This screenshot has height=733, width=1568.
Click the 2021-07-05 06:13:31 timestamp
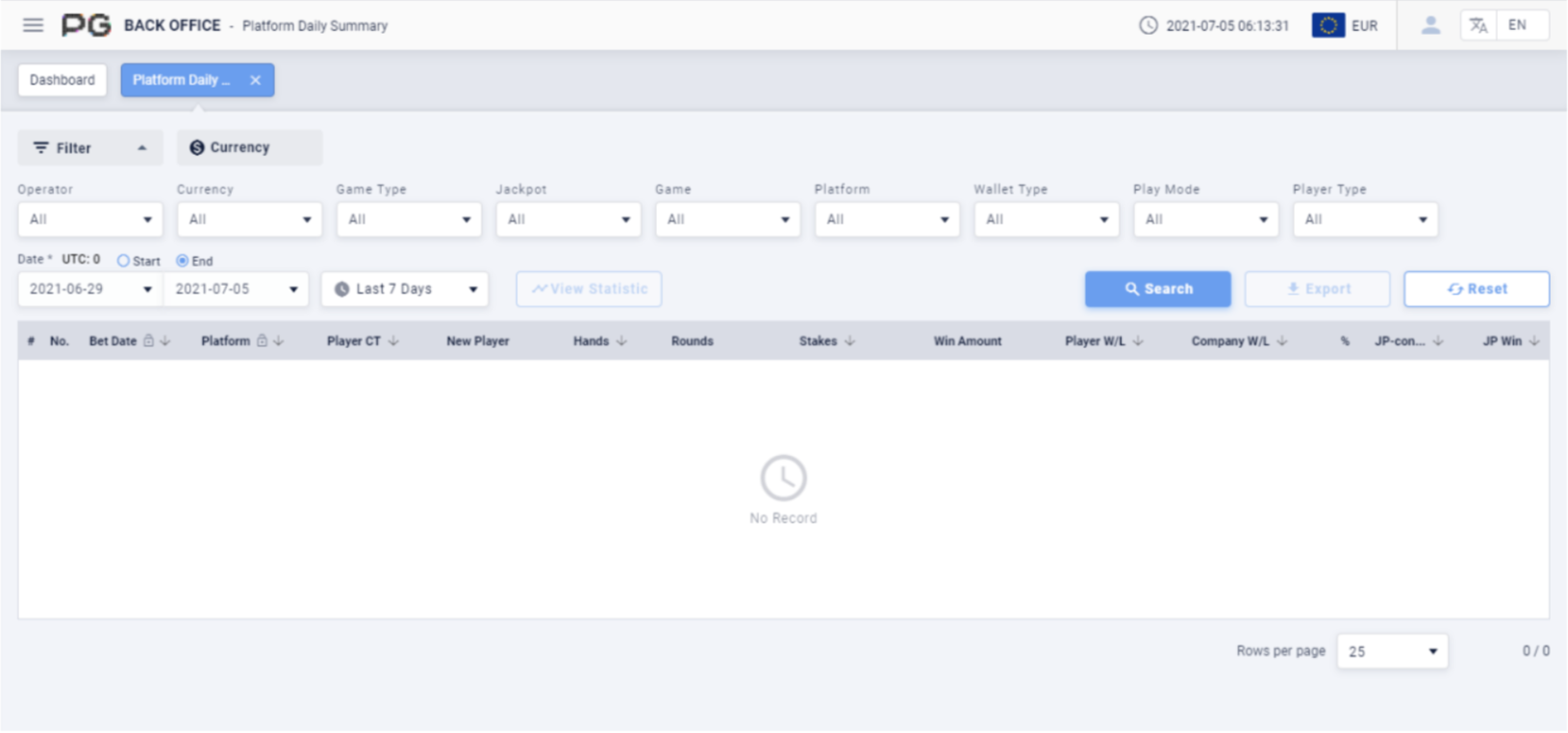pos(1227,26)
